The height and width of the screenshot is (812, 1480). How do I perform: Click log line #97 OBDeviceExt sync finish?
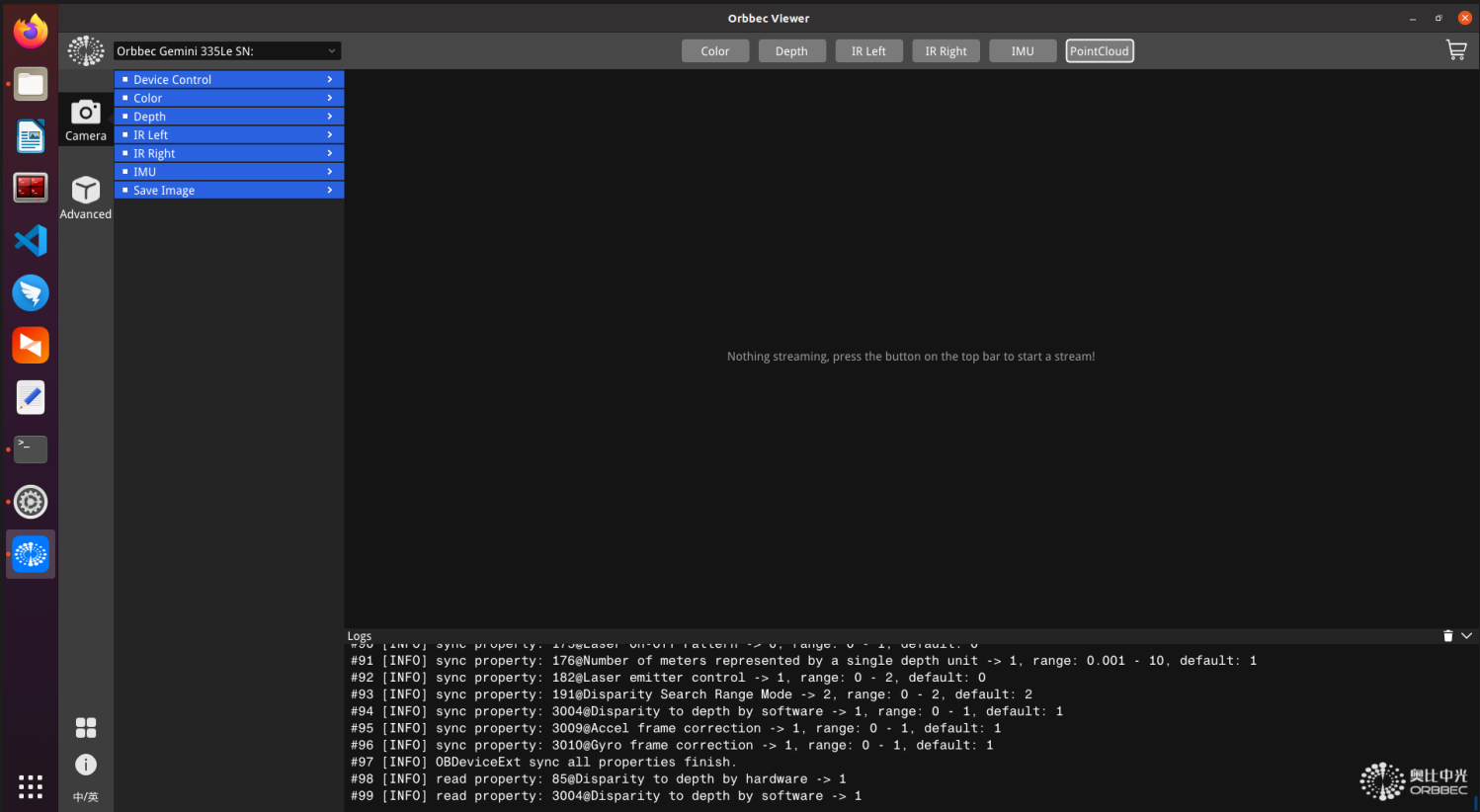(543, 763)
